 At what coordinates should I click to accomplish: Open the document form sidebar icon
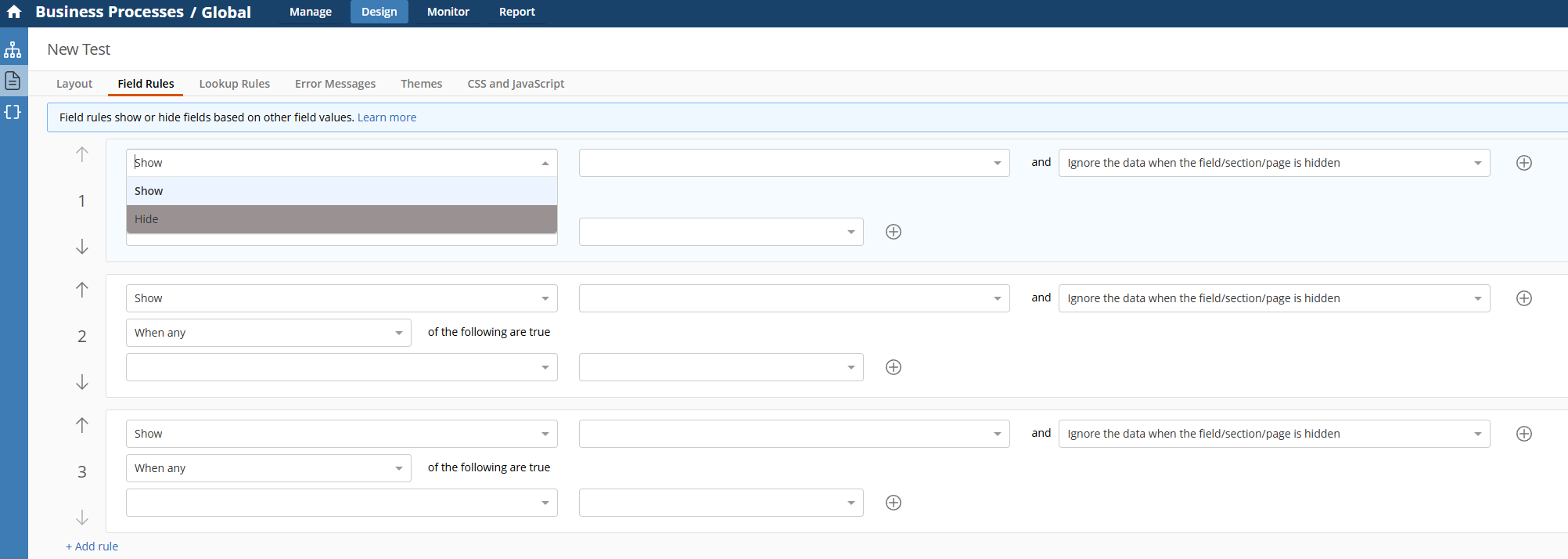(x=13, y=81)
